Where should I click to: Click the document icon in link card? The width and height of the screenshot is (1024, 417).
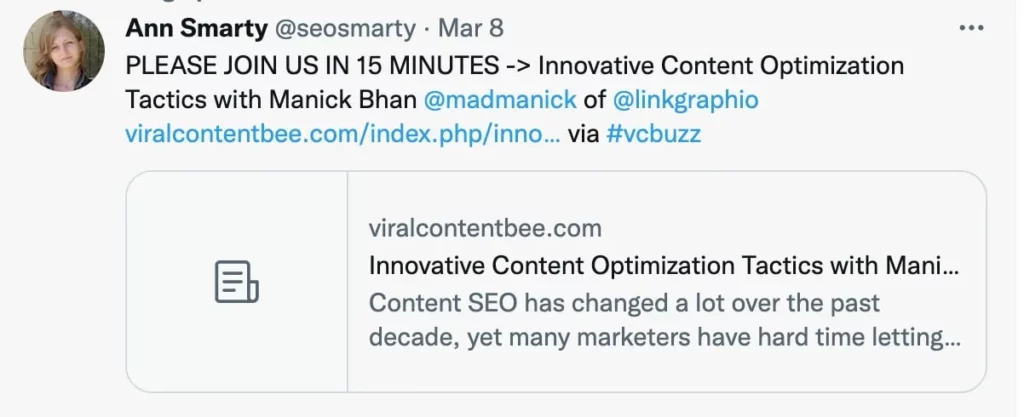[237, 282]
